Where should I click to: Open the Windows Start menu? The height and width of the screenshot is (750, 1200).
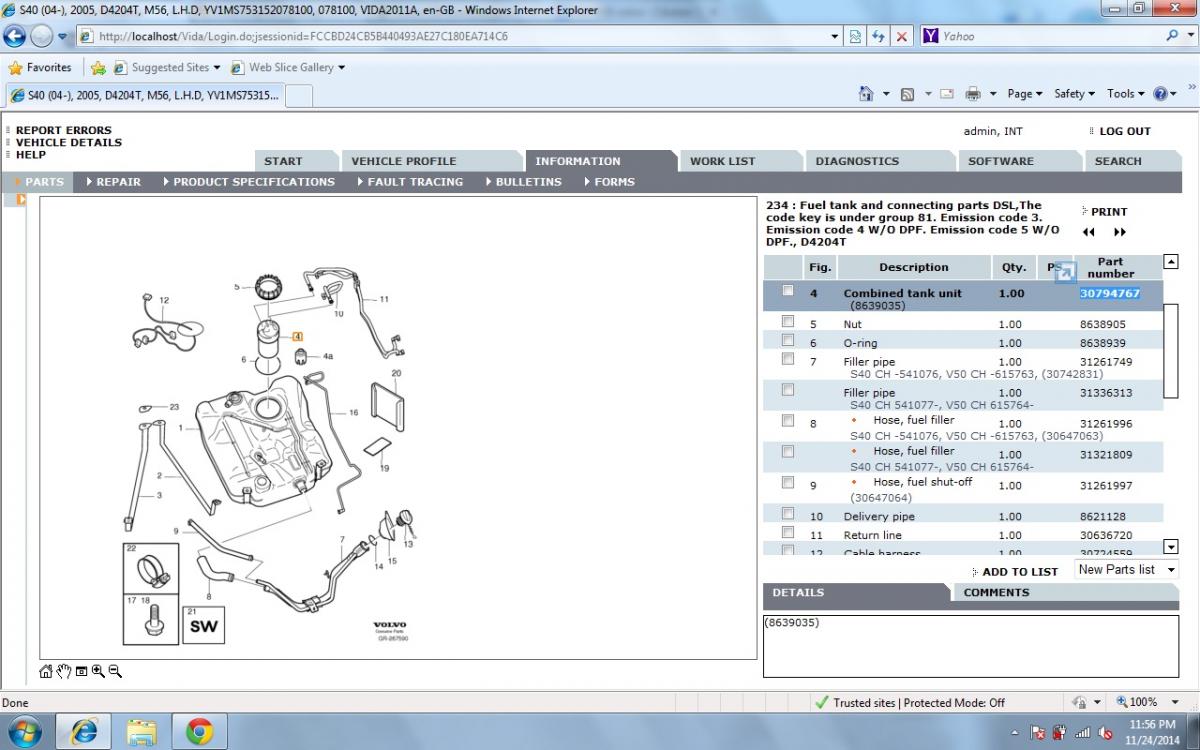click(23, 731)
